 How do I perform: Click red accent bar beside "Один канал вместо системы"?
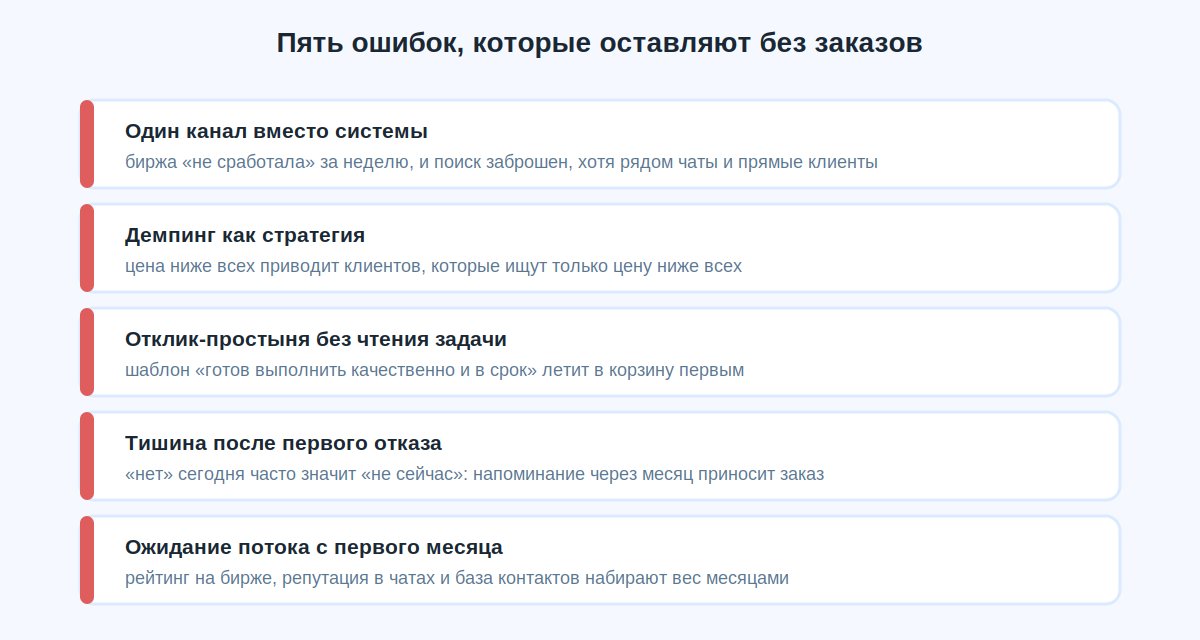[x=87, y=144]
